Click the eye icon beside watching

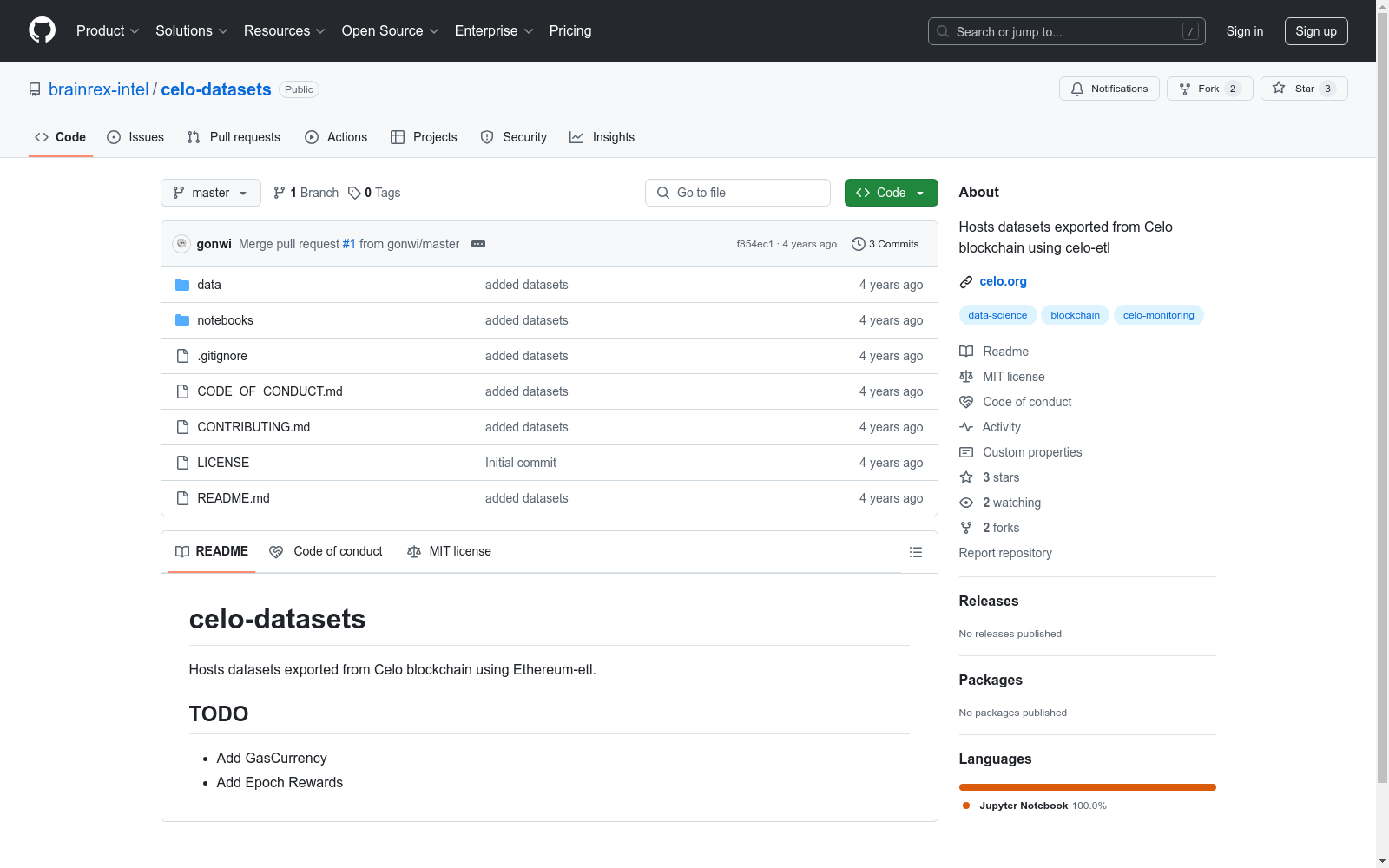coord(966,503)
